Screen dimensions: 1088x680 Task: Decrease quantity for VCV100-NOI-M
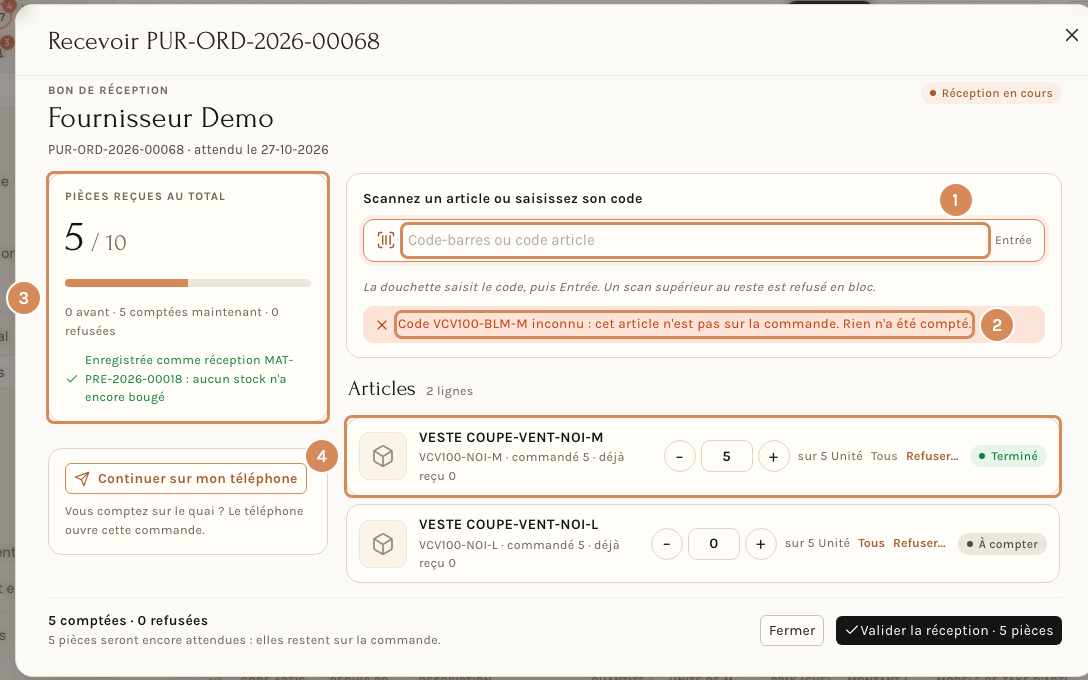click(679, 457)
